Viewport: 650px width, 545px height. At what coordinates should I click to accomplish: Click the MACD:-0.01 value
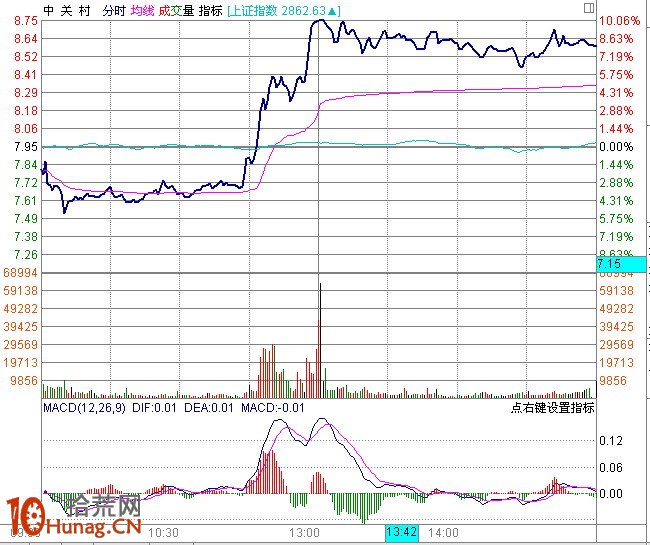(273, 407)
